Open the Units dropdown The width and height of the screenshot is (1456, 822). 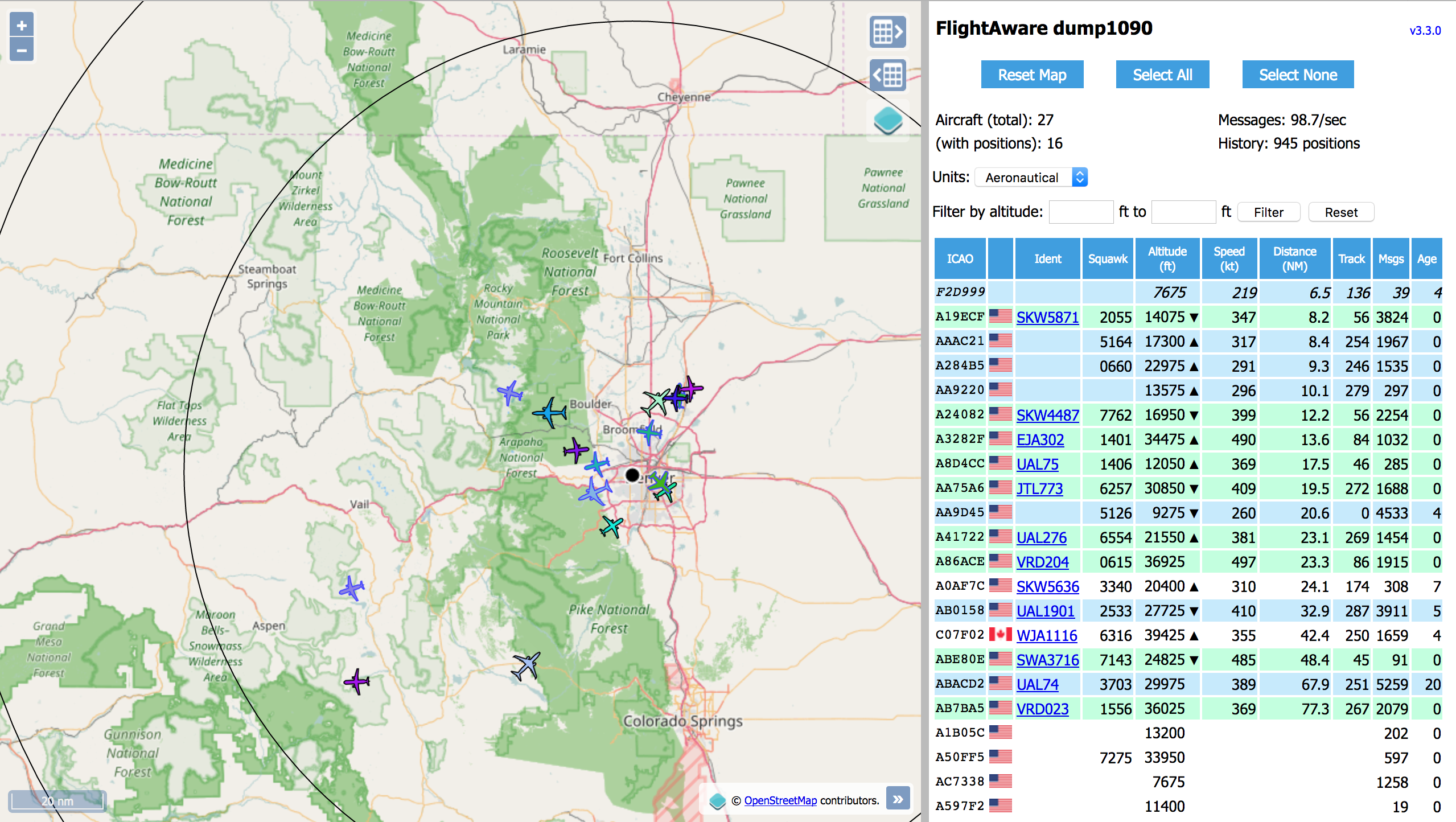[1031, 178]
